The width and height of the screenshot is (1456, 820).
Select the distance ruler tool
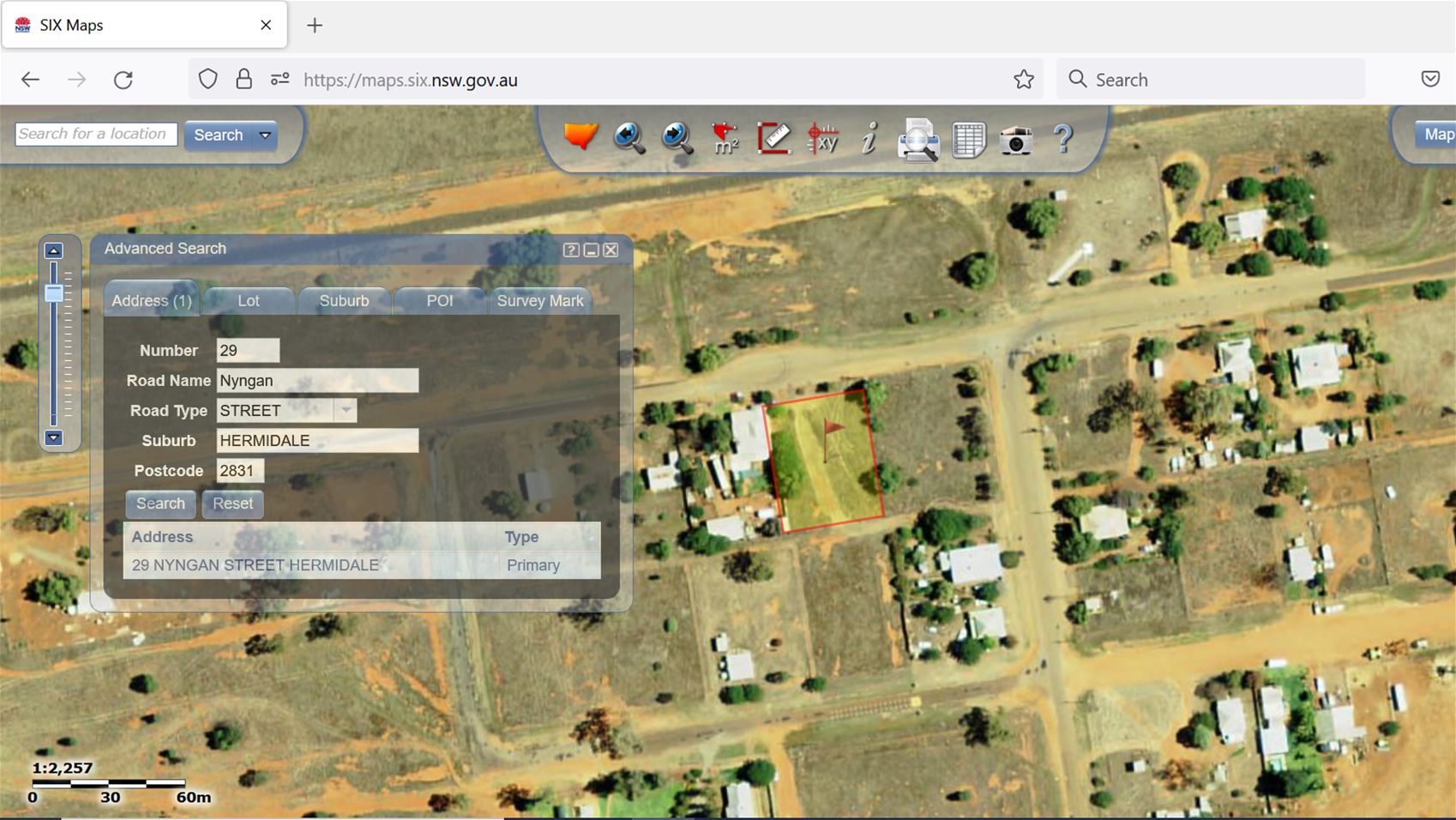coord(773,138)
